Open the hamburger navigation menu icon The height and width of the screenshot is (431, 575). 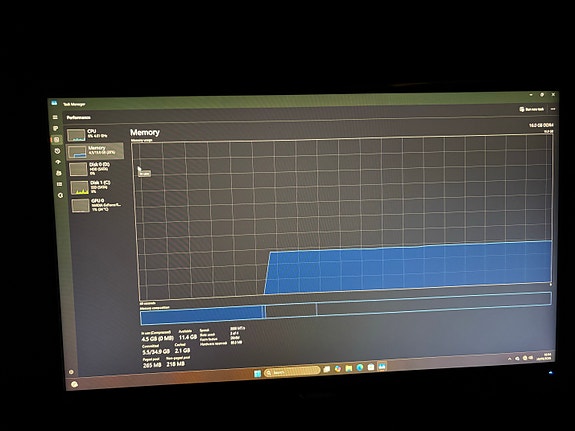[x=55, y=117]
